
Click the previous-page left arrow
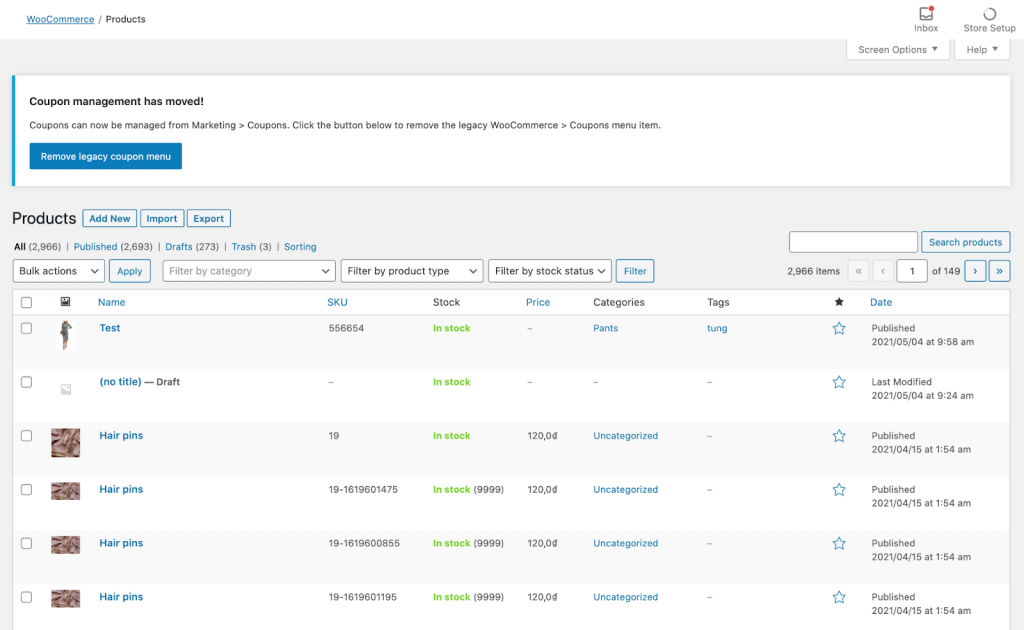[x=883, y=270]
